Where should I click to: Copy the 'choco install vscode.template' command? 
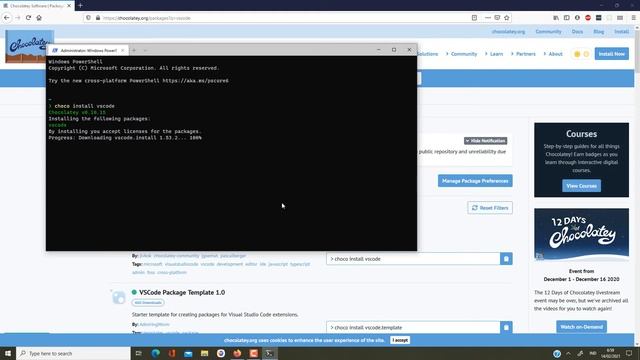coord(506,327)
